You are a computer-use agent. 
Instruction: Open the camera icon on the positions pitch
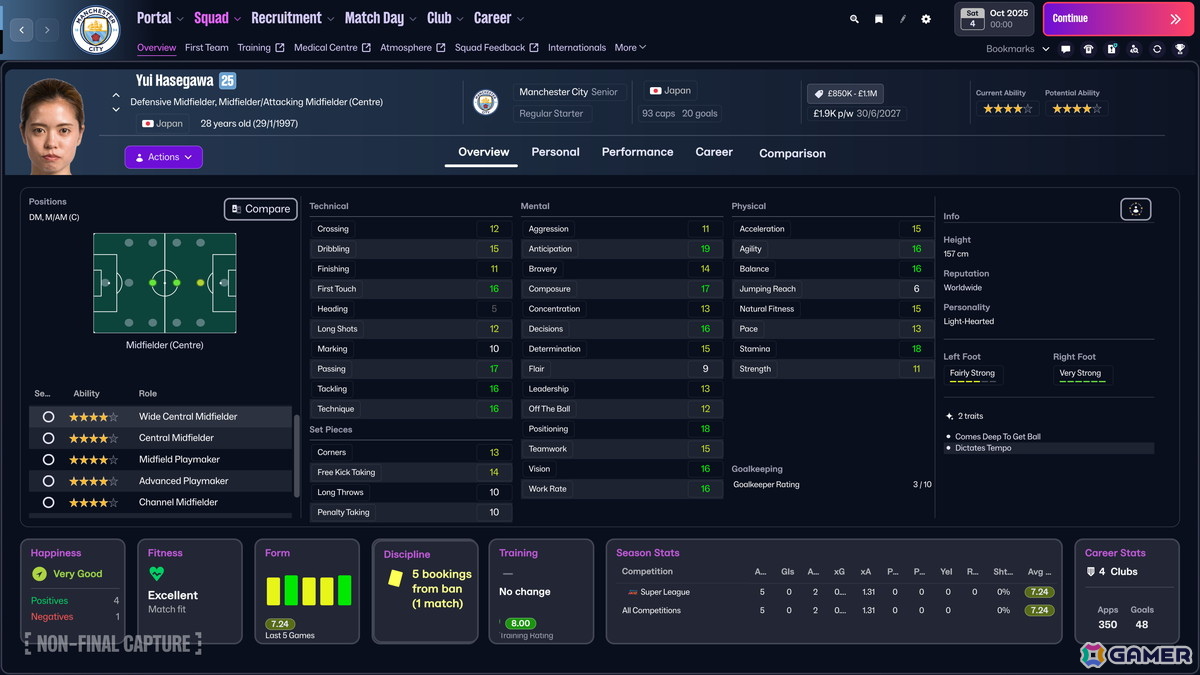pos(1135,209)
